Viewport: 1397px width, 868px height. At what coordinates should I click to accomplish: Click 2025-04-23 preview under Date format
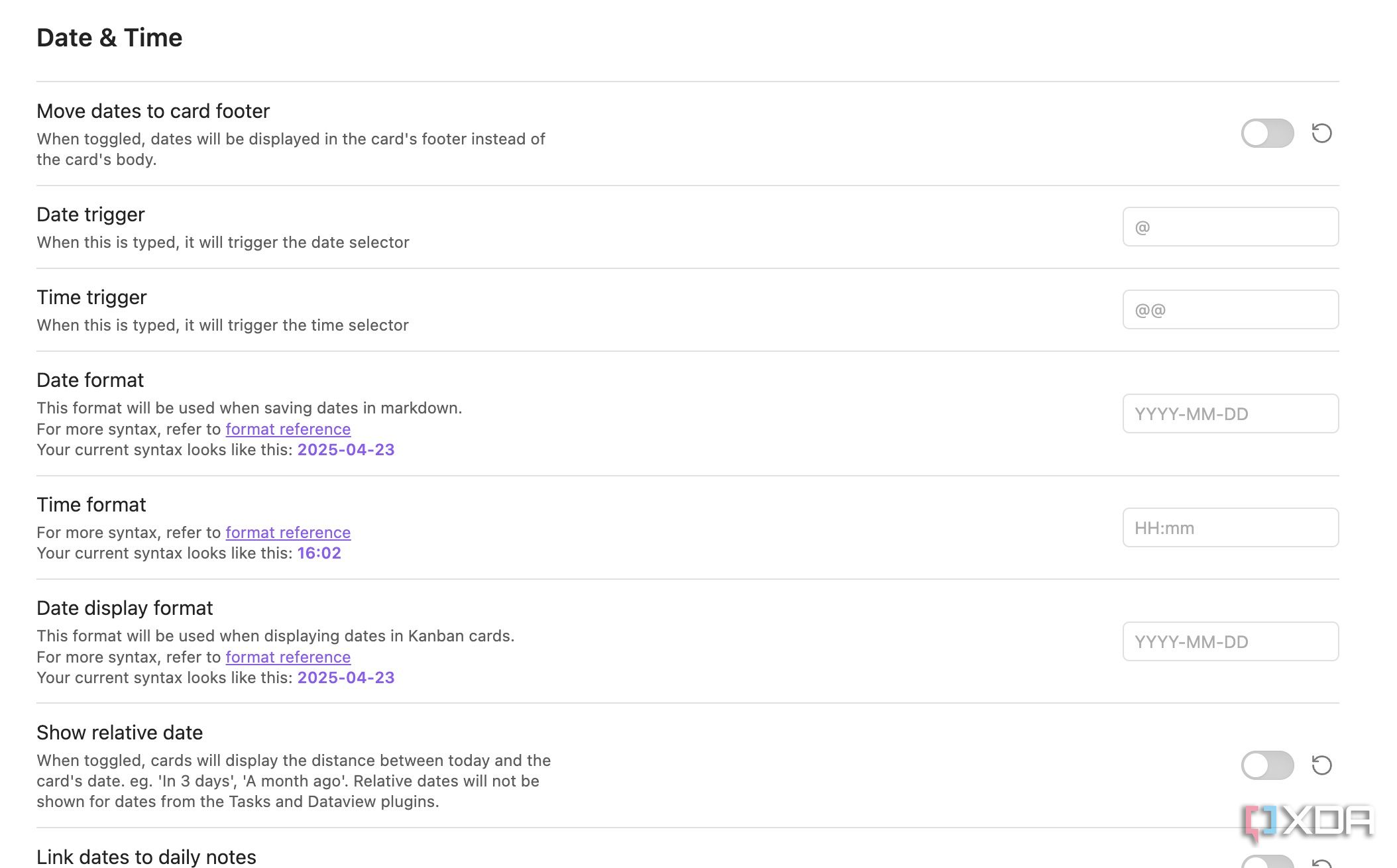346,449
